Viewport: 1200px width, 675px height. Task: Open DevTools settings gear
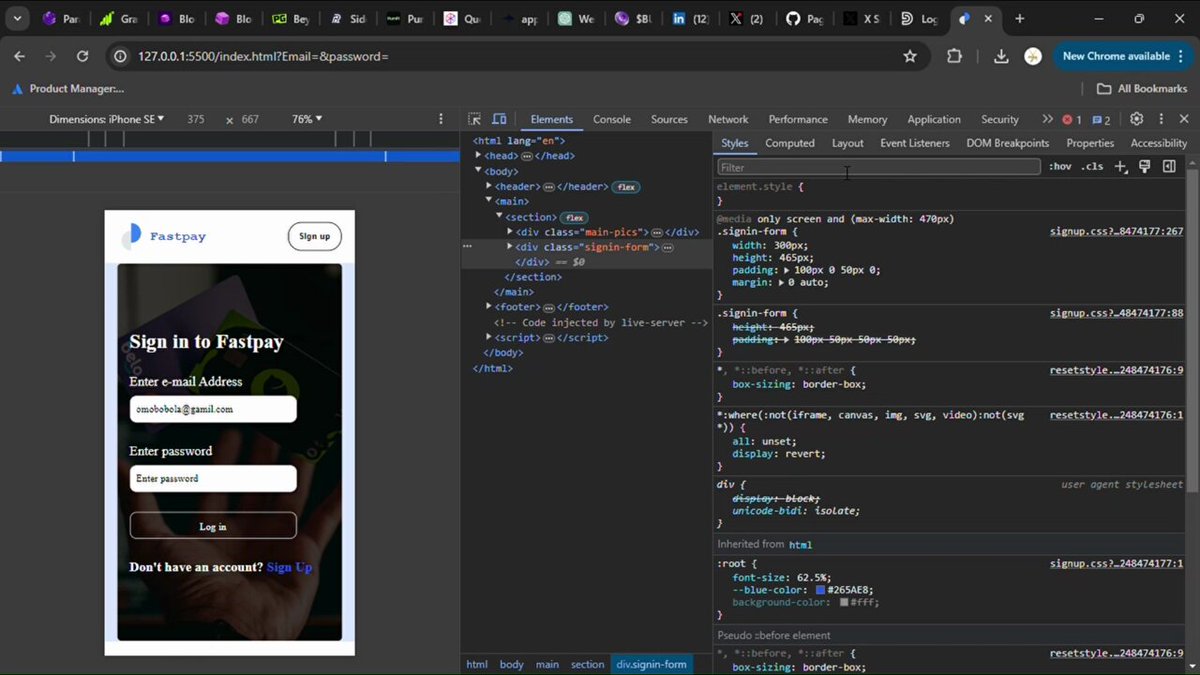tap(1136, 119)
